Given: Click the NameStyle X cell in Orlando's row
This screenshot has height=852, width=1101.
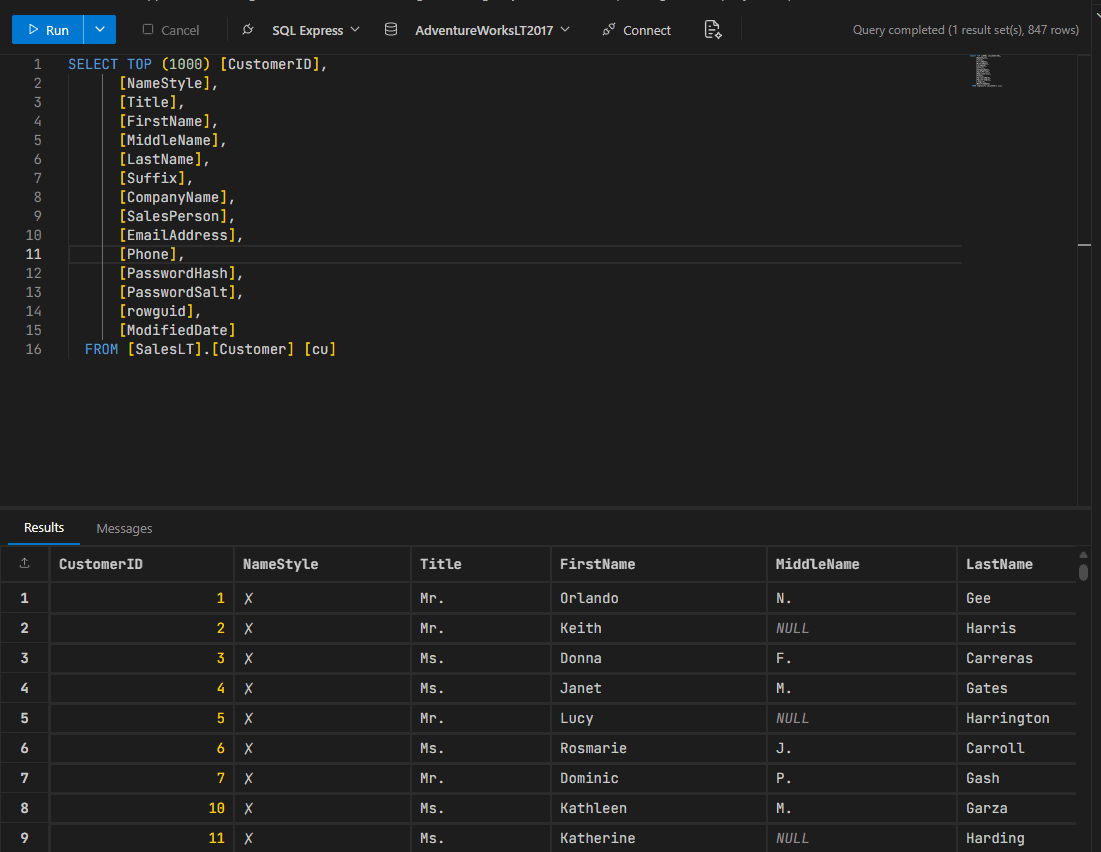Looking at the screenshot, I should 322,598.
